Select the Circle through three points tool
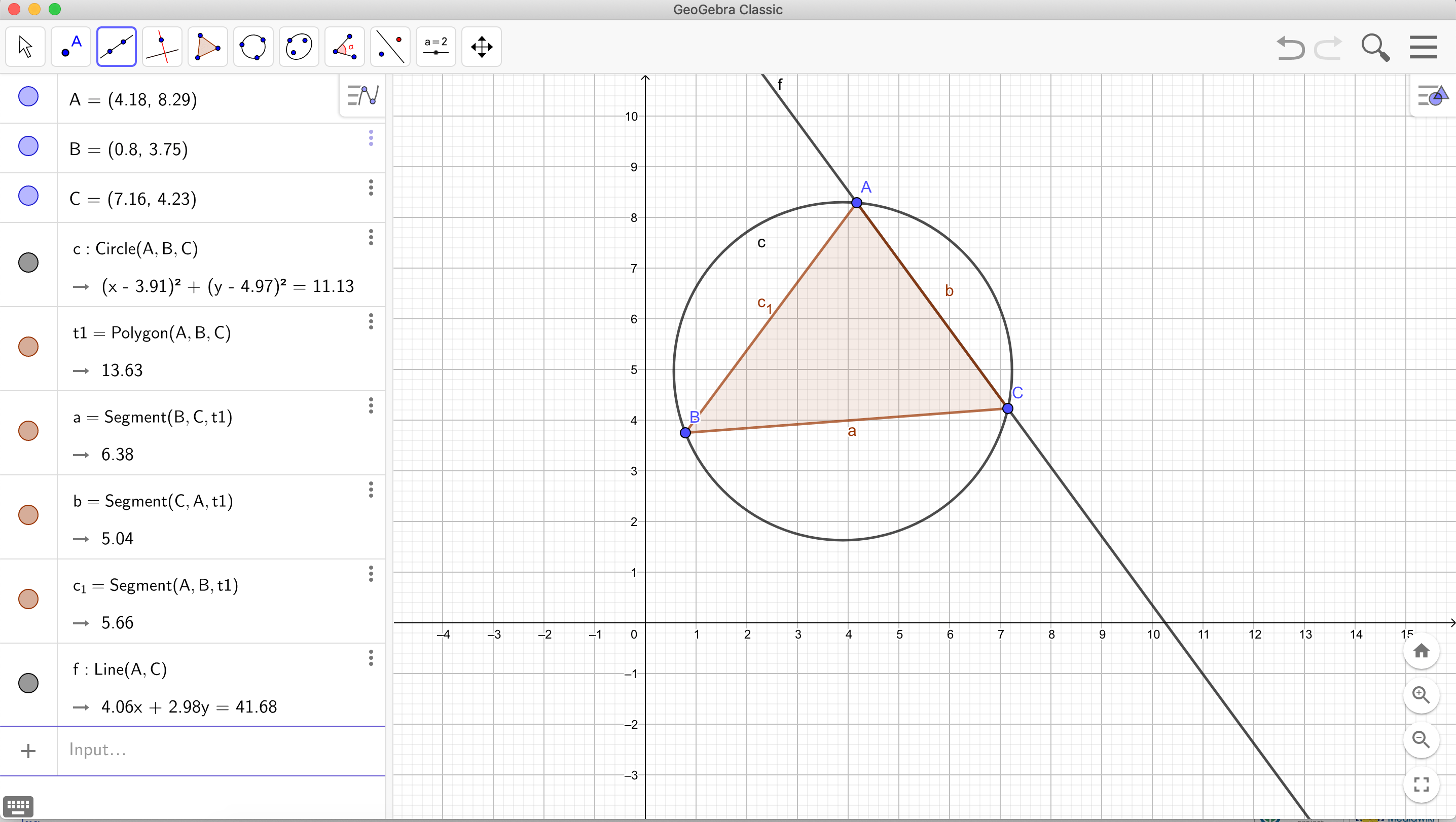Screen dimensions: 1456x822 252,46
